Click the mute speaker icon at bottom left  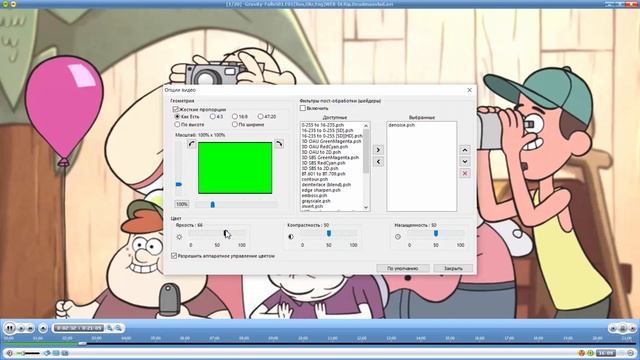coord(9,353)
